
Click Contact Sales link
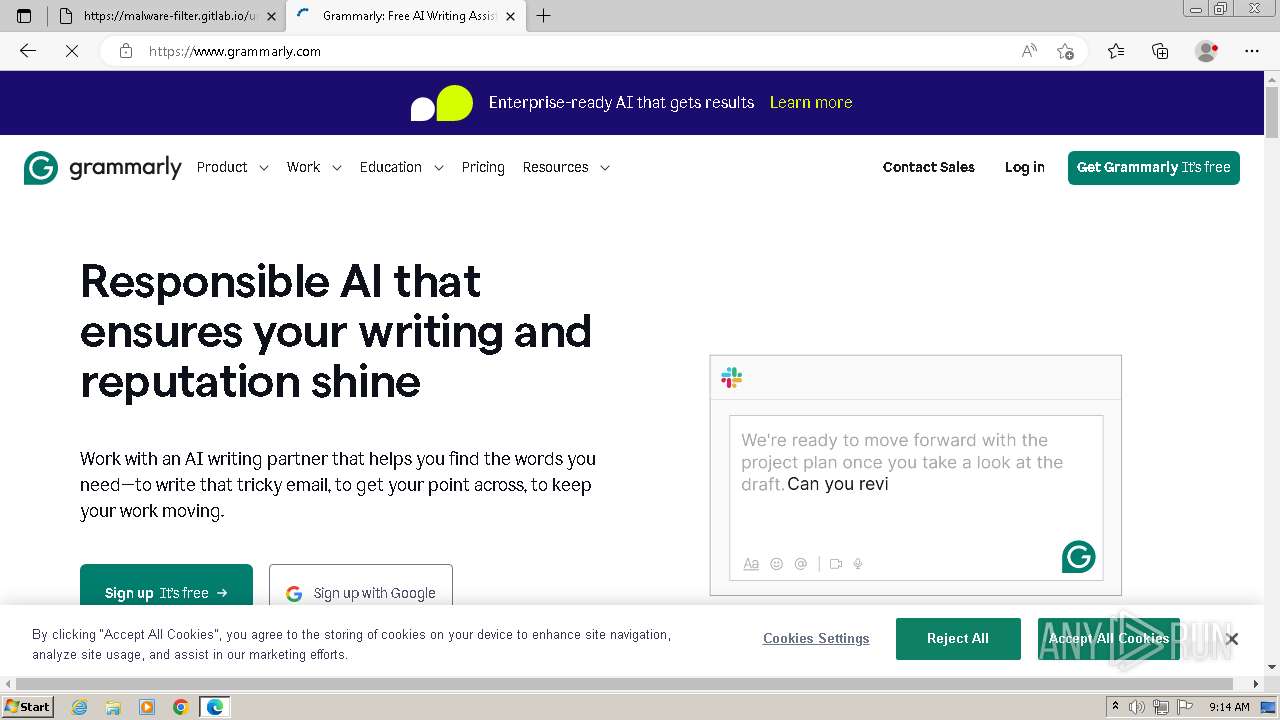[x=929, y=167]
